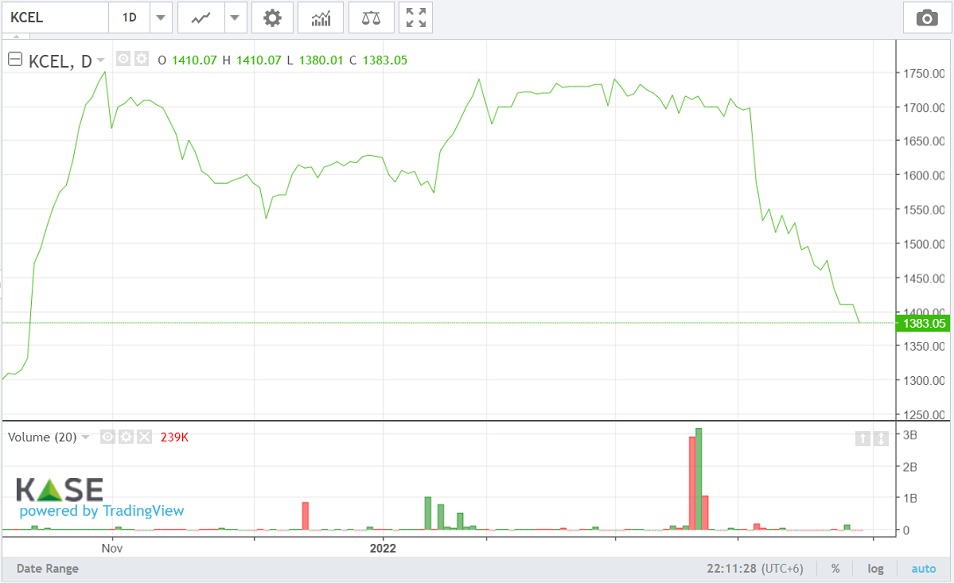Click the 'powered by TradingView' link
Screen dimensions: 954x583
click(x=102, y=511)
